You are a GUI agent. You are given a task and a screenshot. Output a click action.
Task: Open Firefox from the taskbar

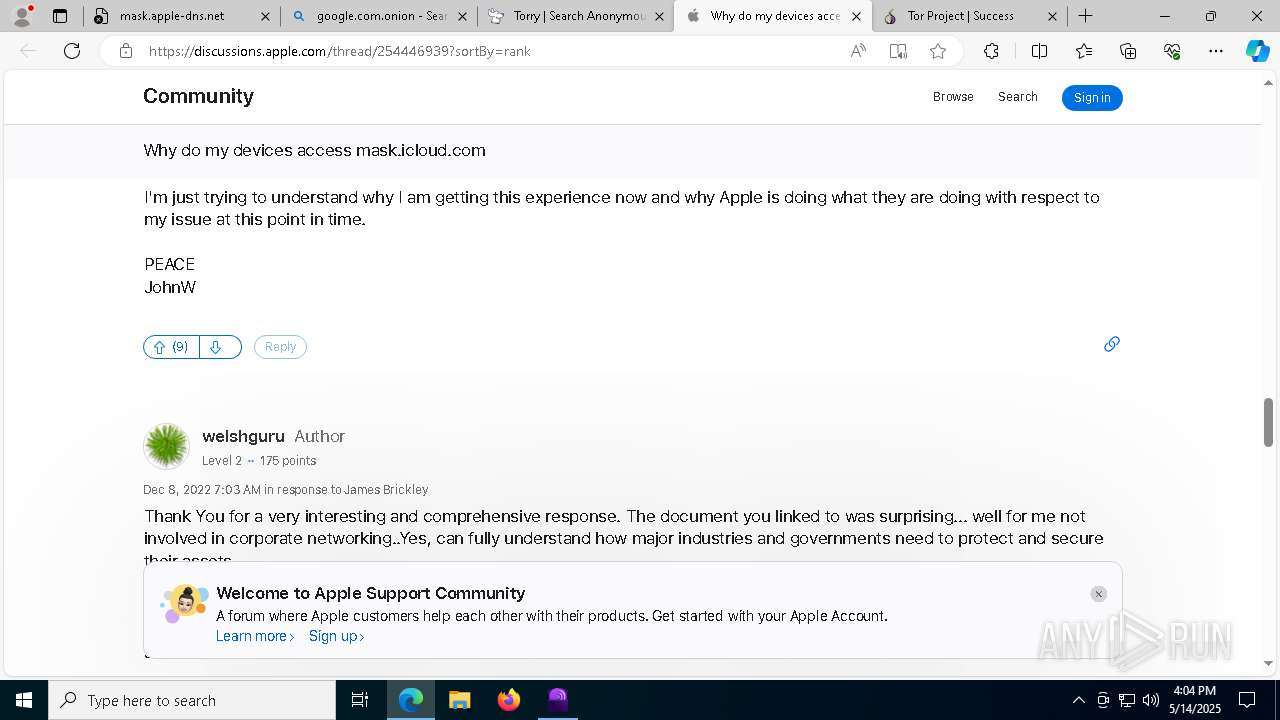509,700
